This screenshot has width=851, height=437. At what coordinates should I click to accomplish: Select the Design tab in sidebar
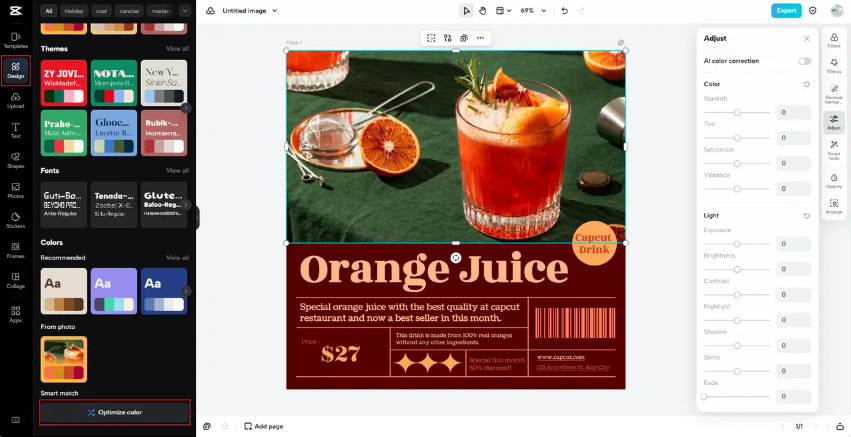(16, 71)
